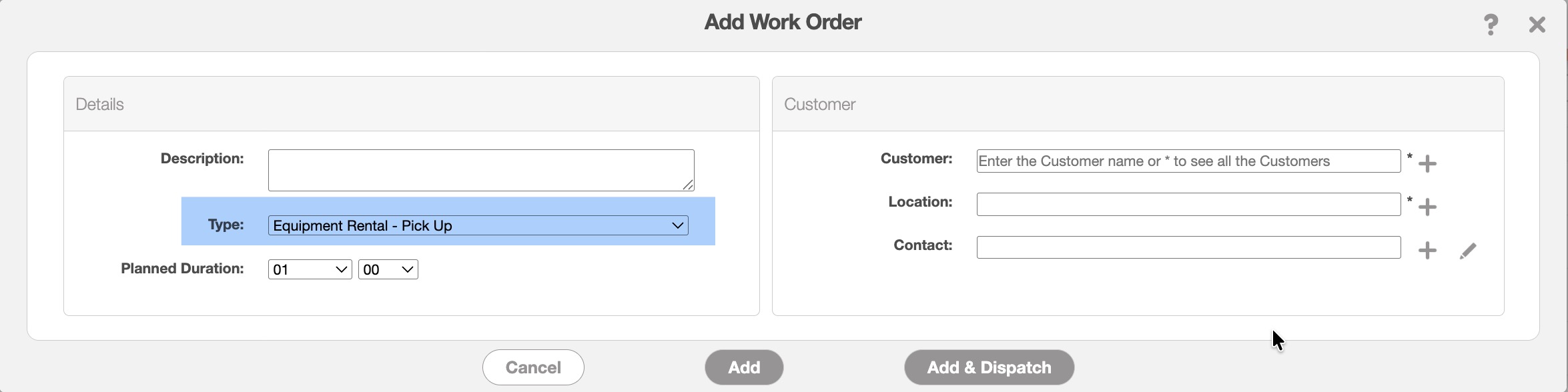Click into the Customer name field
The height and width of the screenshot is (392, 1568).
1188,161
